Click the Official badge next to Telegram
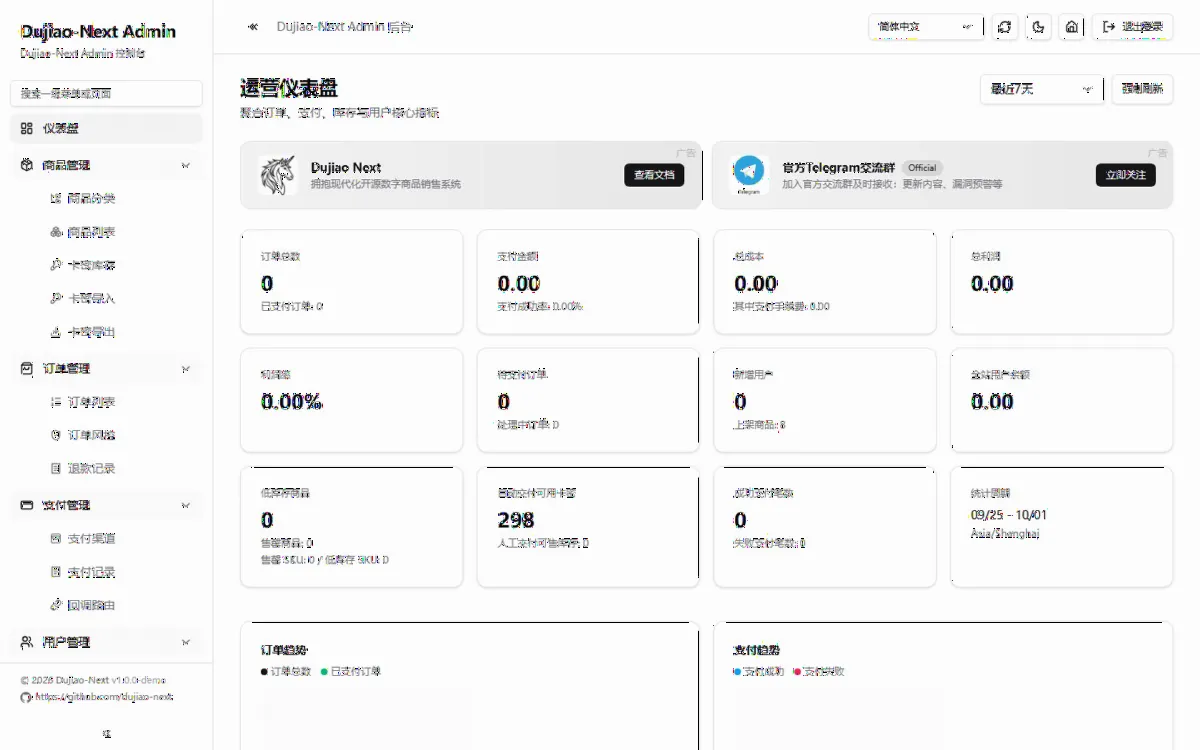The width and height of the screenshot is (1200, 750). (922, 168)
